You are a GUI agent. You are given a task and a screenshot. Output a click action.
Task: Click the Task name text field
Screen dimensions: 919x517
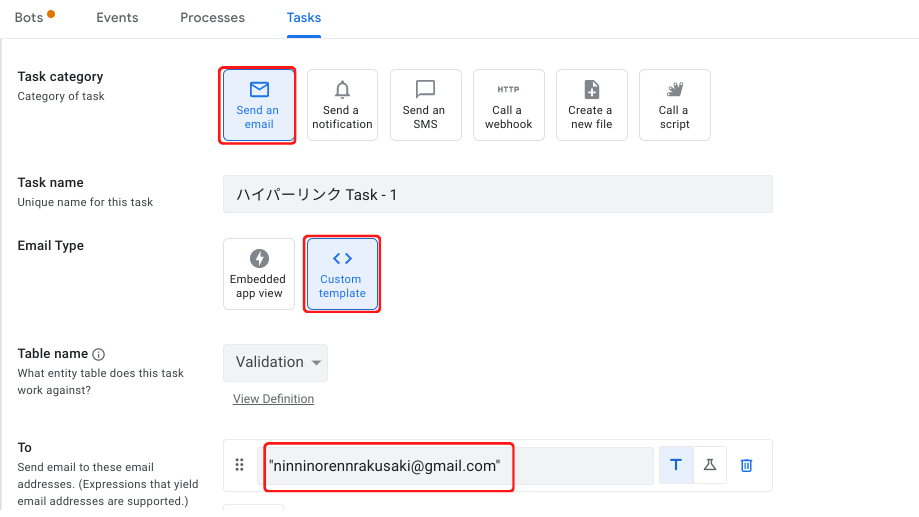click(497, 194)
